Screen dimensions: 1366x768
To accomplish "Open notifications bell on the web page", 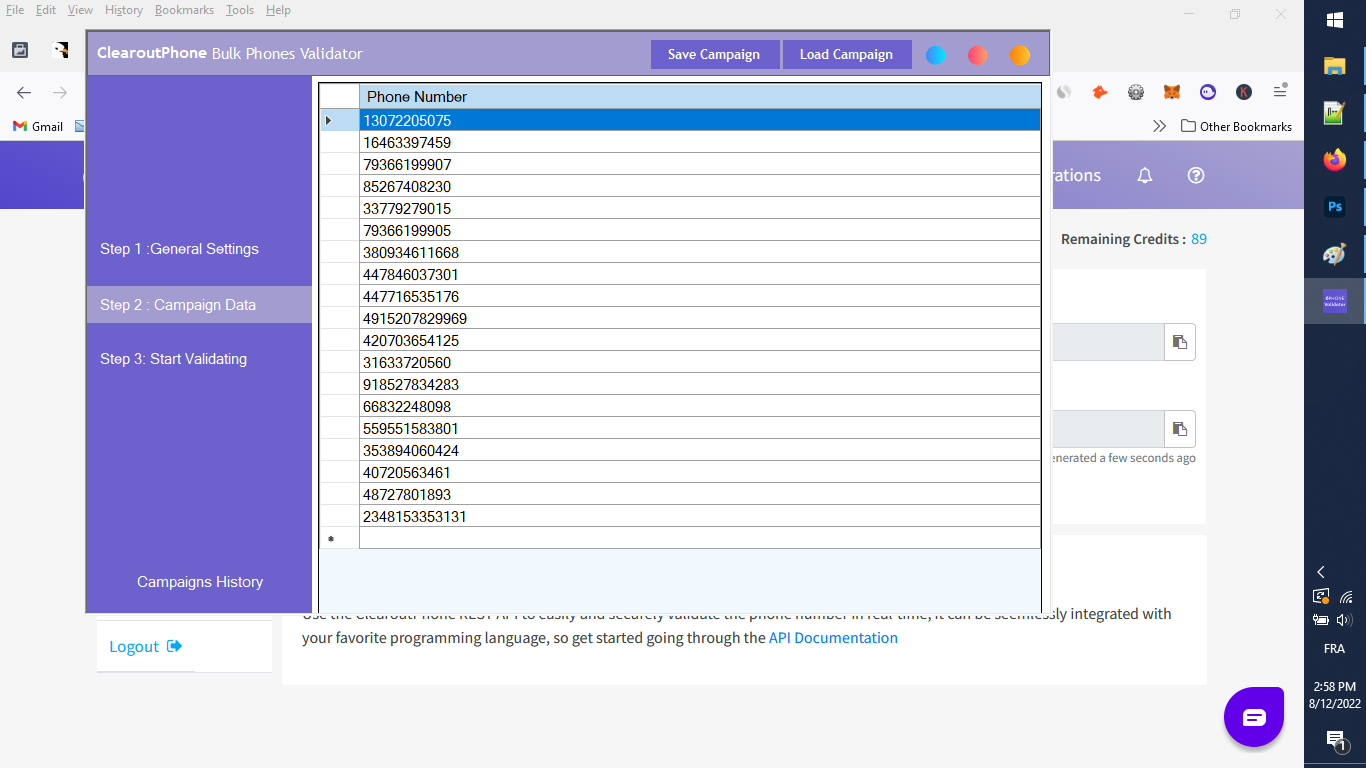I will [1145, 175].
